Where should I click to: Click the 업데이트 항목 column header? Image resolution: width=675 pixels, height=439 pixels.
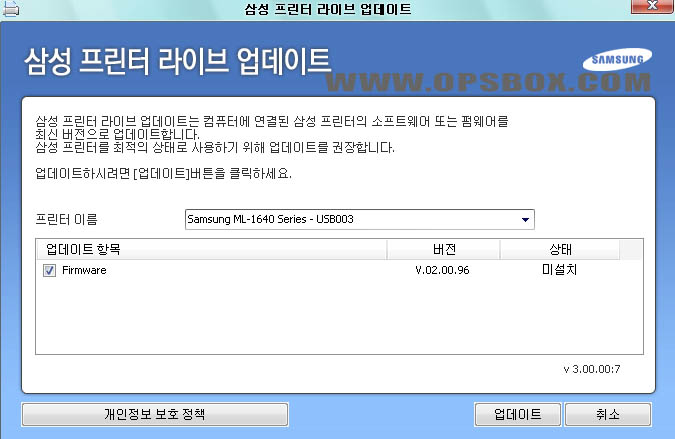coord(212,249)
